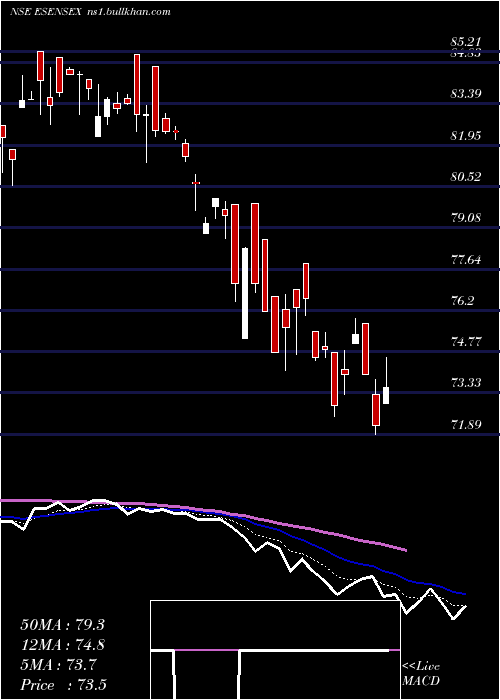
Task: Click the 12MA : 74.8 readout
Action: click(62, 645)
